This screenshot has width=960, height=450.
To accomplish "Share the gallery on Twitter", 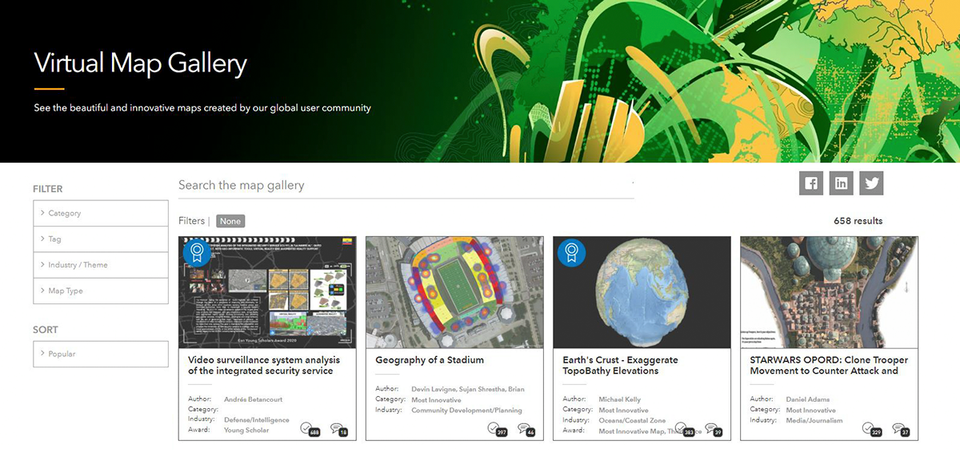I will (x=871, y=183).
